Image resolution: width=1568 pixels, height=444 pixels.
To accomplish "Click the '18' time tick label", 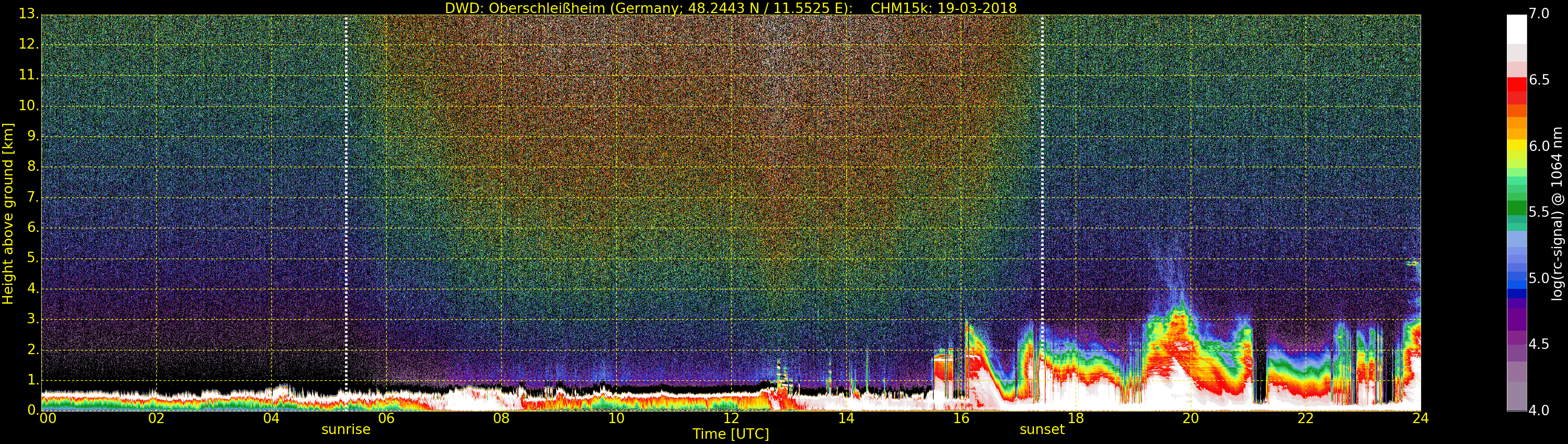I will click(x=1076, y=418).
